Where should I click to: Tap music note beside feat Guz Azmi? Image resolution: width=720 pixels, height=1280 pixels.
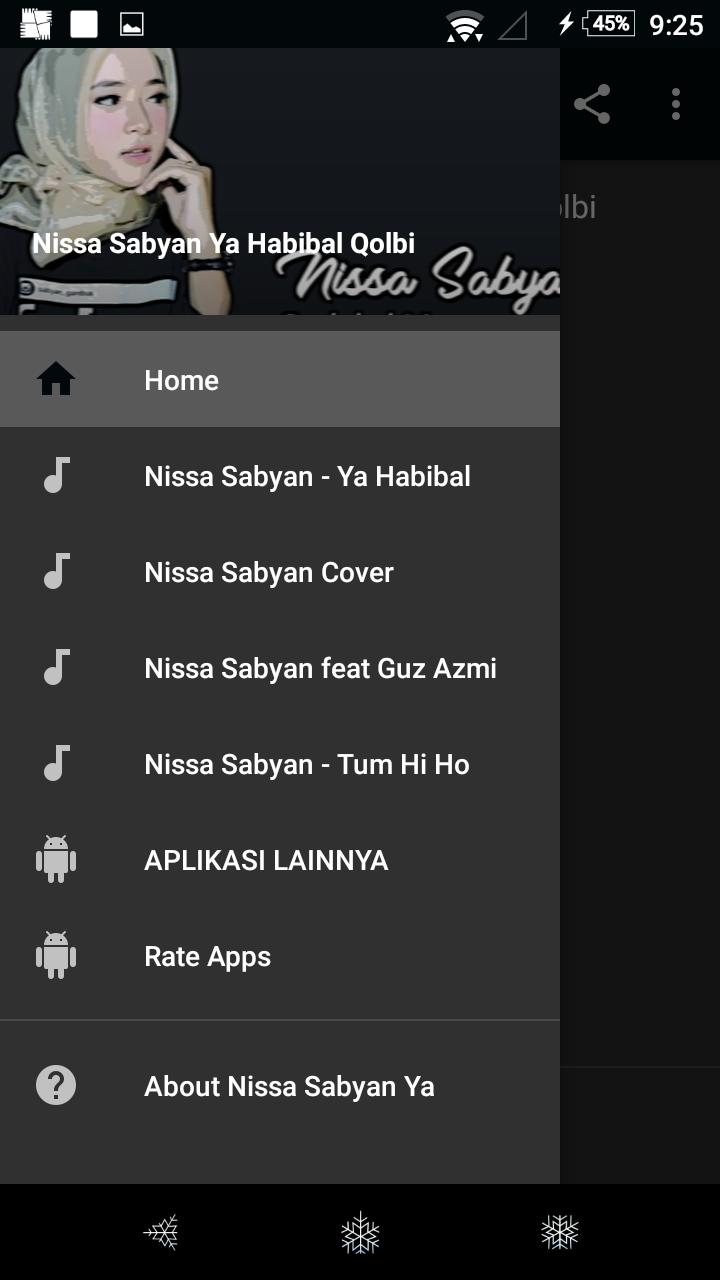click(56, 668)
